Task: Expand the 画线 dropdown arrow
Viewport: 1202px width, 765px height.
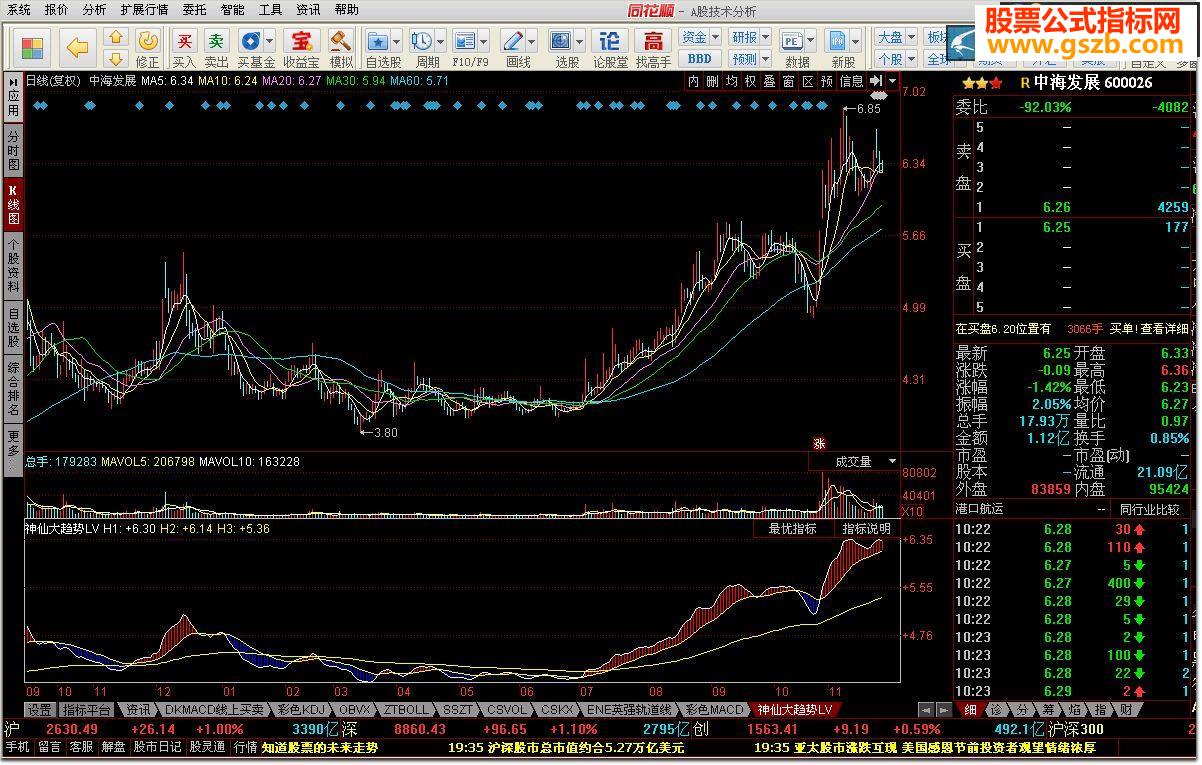Action: (531, 42)
